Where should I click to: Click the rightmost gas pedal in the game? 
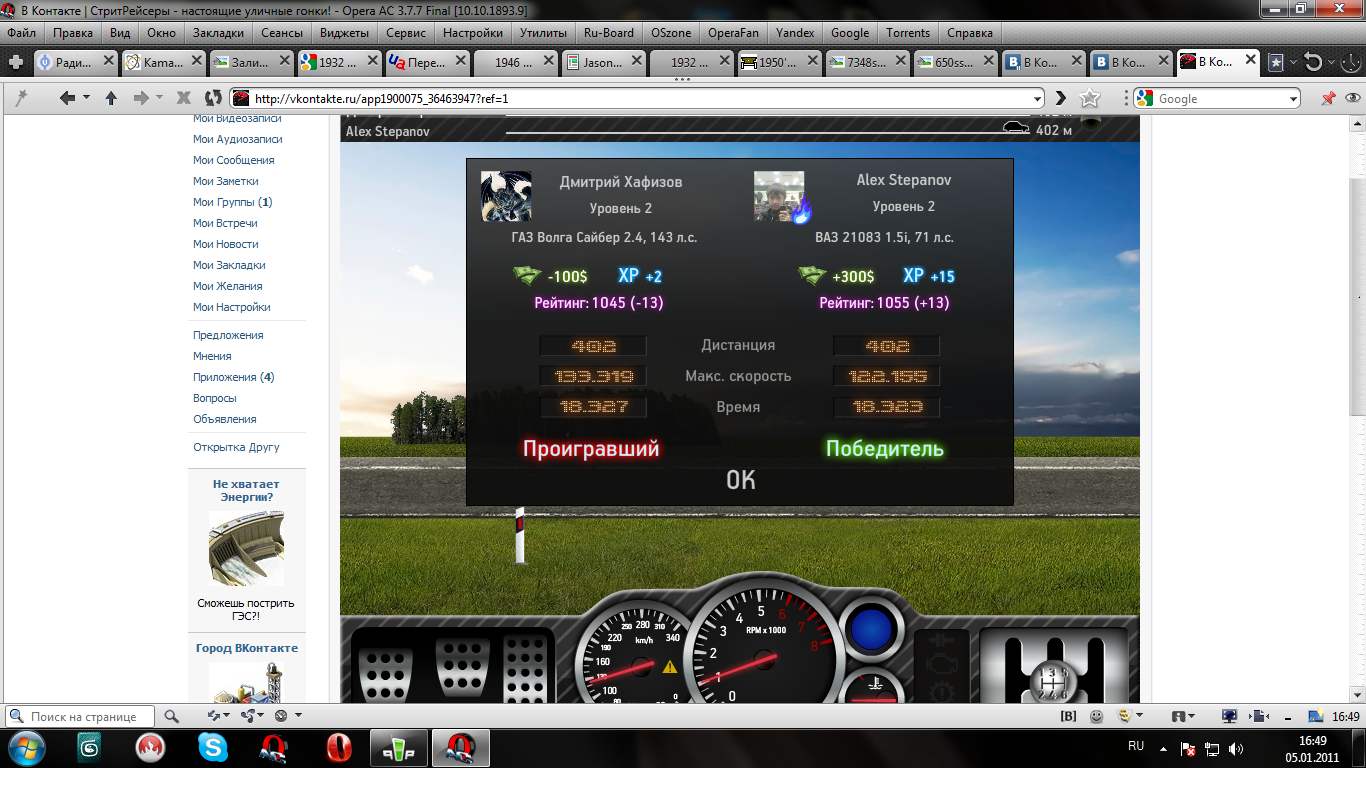524,668
